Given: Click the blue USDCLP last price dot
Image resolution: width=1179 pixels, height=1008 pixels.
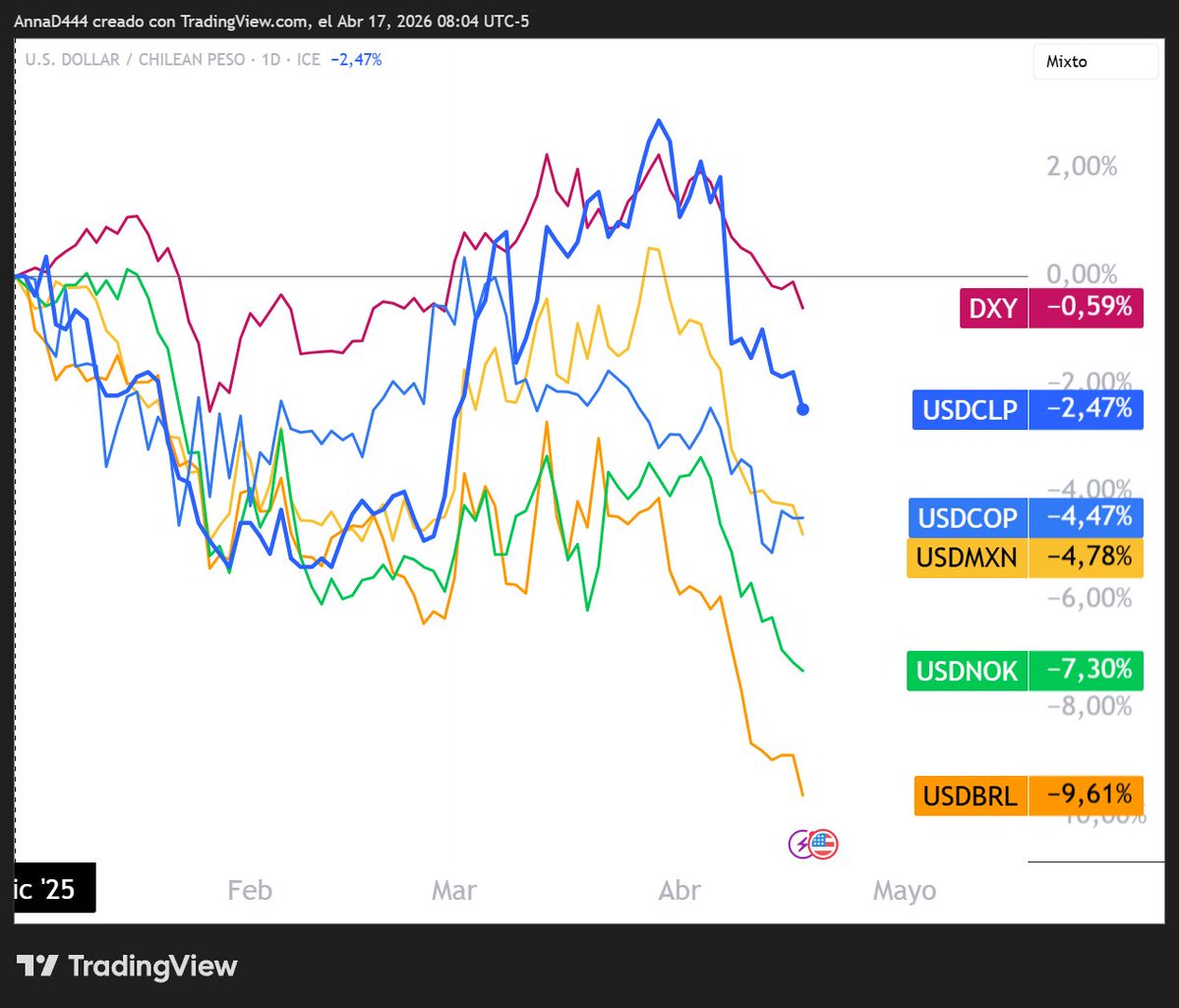Looking at the screenshot, I should click(803, 410).
